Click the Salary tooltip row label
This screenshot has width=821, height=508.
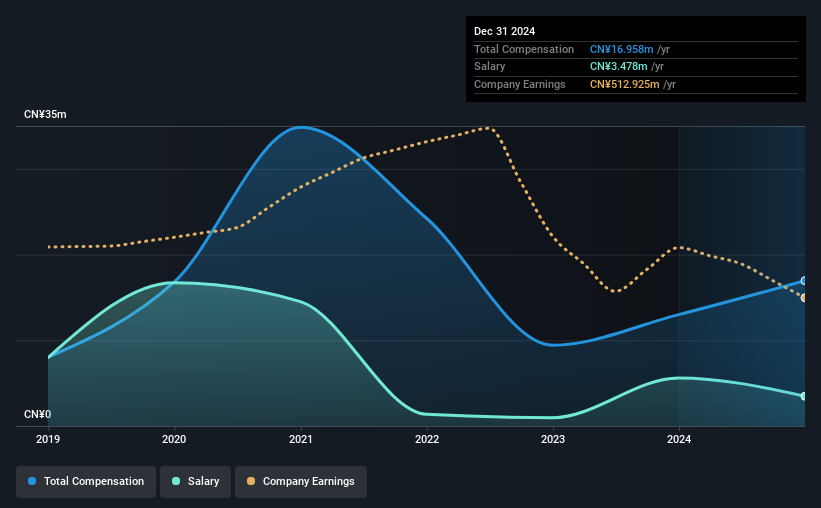[x=490, y=67]
